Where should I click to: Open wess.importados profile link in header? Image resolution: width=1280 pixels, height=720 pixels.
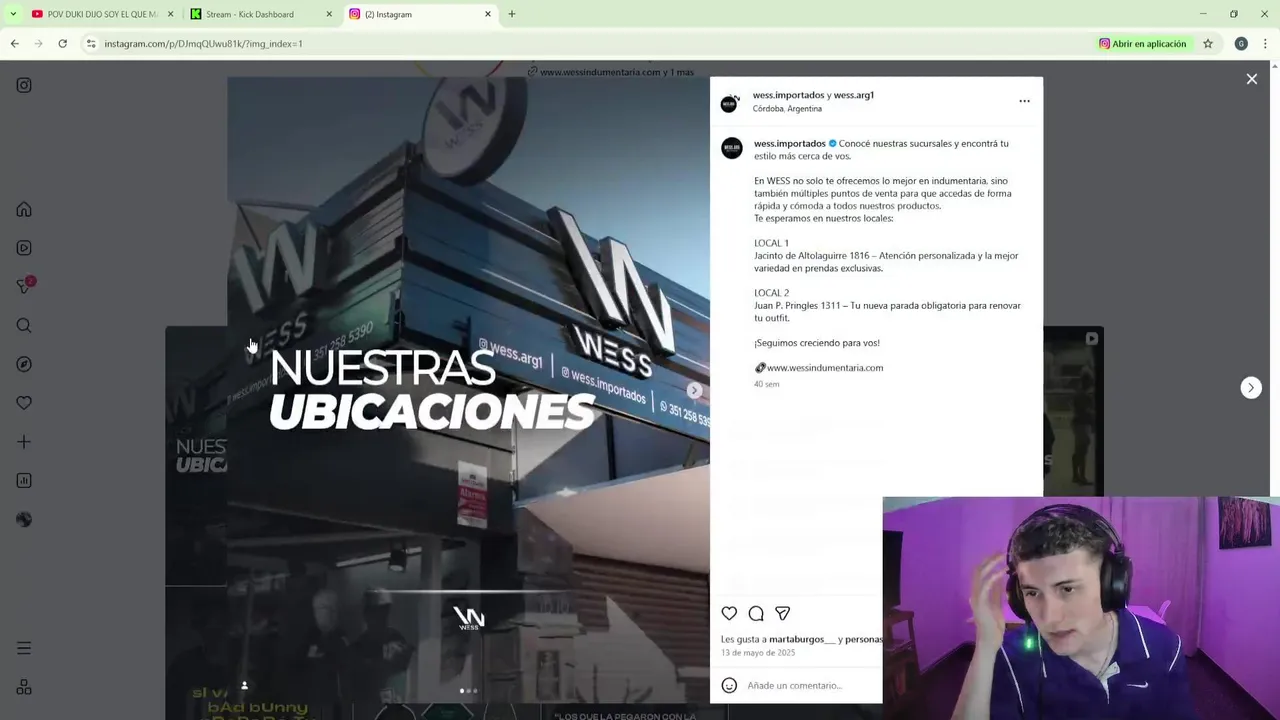point(788,95)
